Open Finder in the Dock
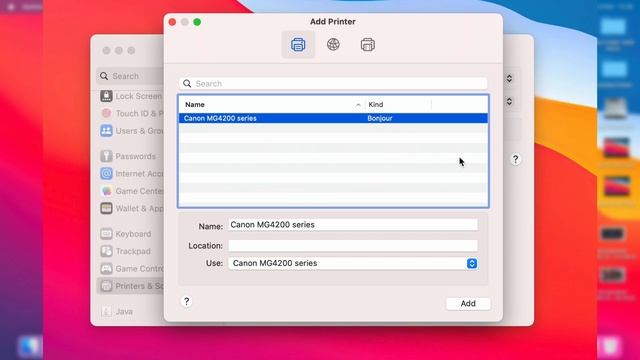 29,346
